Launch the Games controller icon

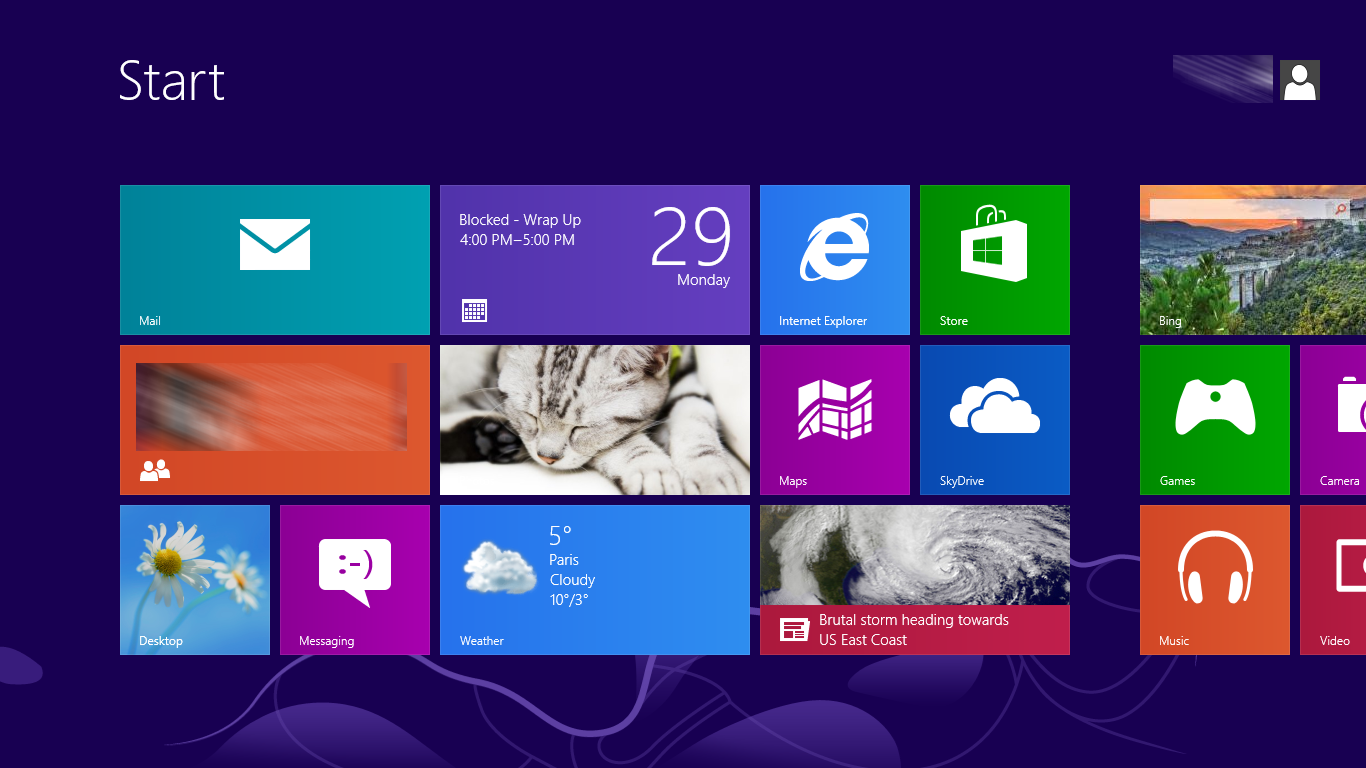tap(1215, 406)
